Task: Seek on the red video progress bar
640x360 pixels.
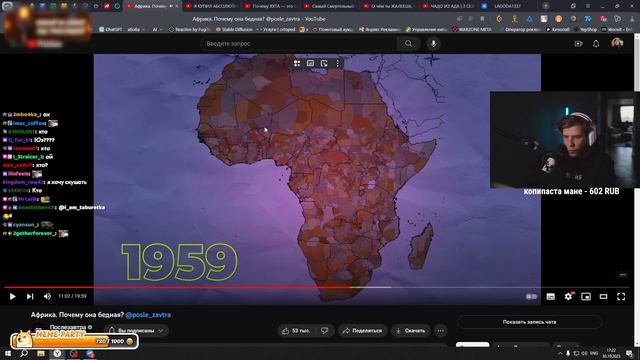Action: tap(177, 287)
